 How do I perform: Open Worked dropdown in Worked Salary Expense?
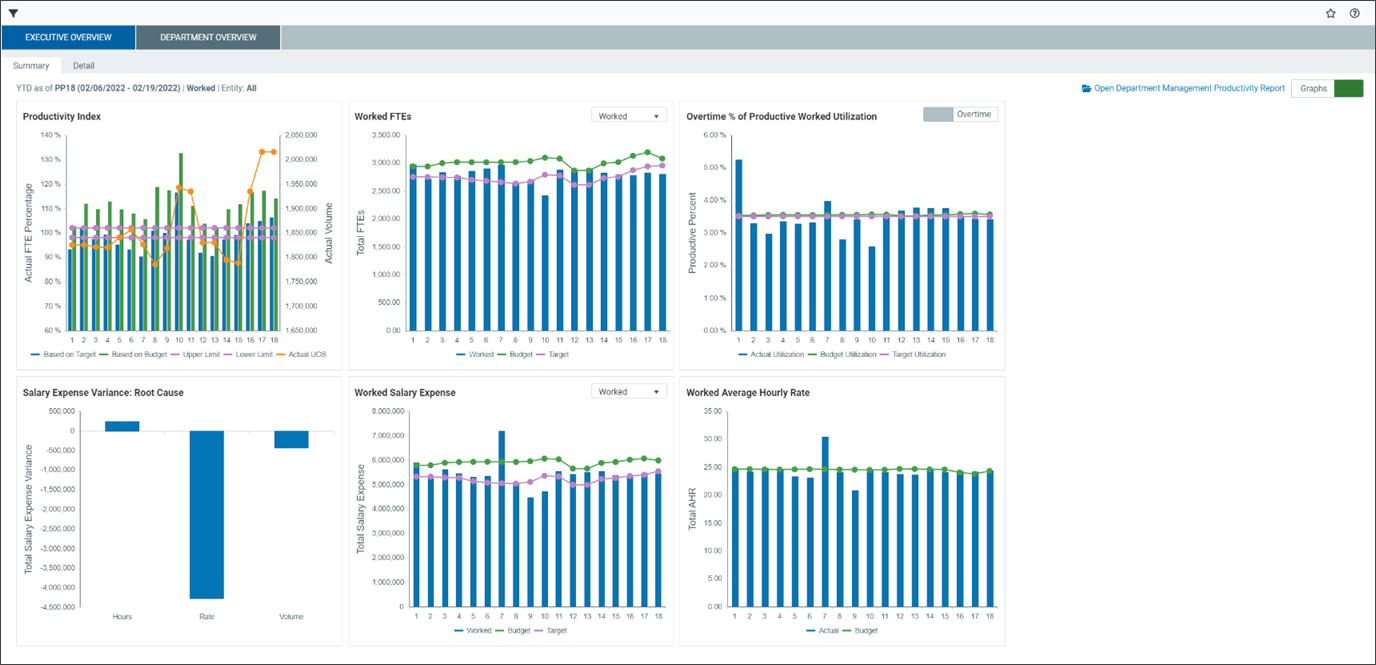point(628,392)
